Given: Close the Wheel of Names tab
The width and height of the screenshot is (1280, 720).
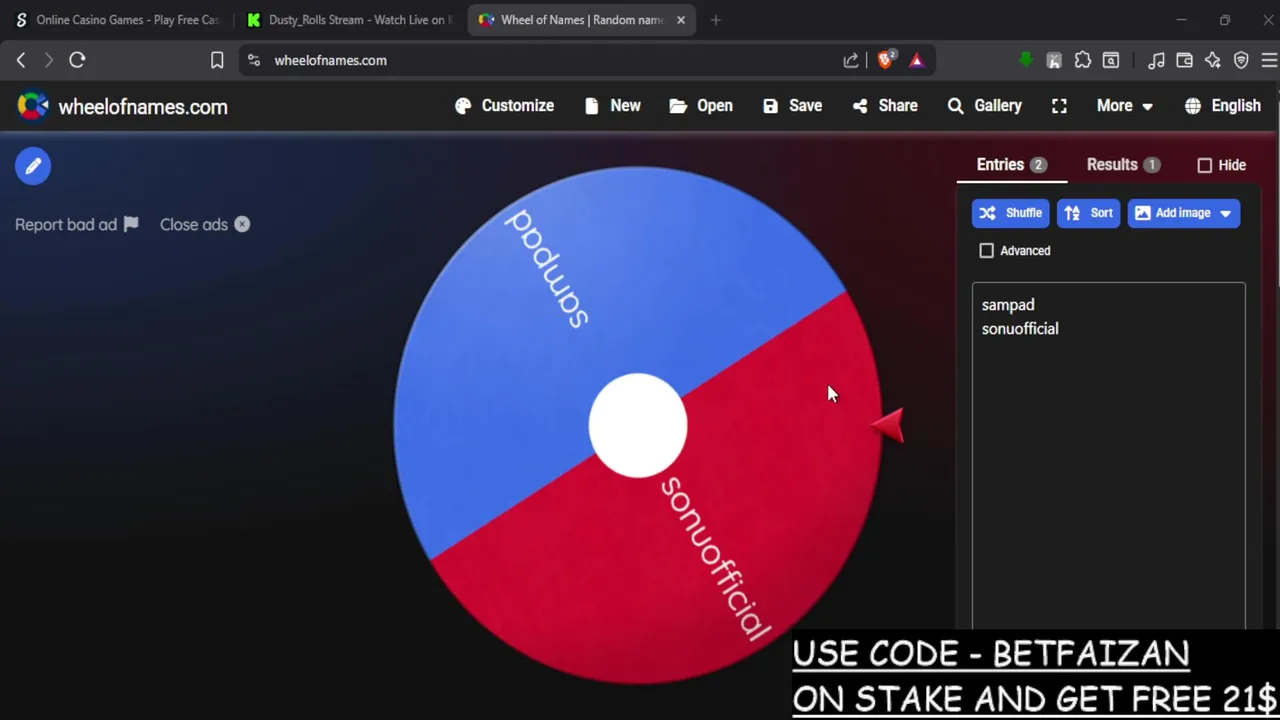Looking at the screenshot, I should (681, 20).
